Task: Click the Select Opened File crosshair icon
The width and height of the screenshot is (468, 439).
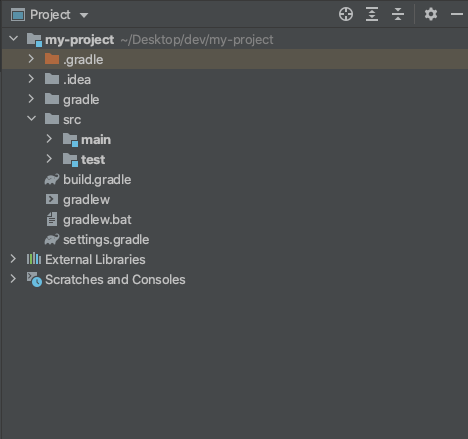Action: [346, 14]
